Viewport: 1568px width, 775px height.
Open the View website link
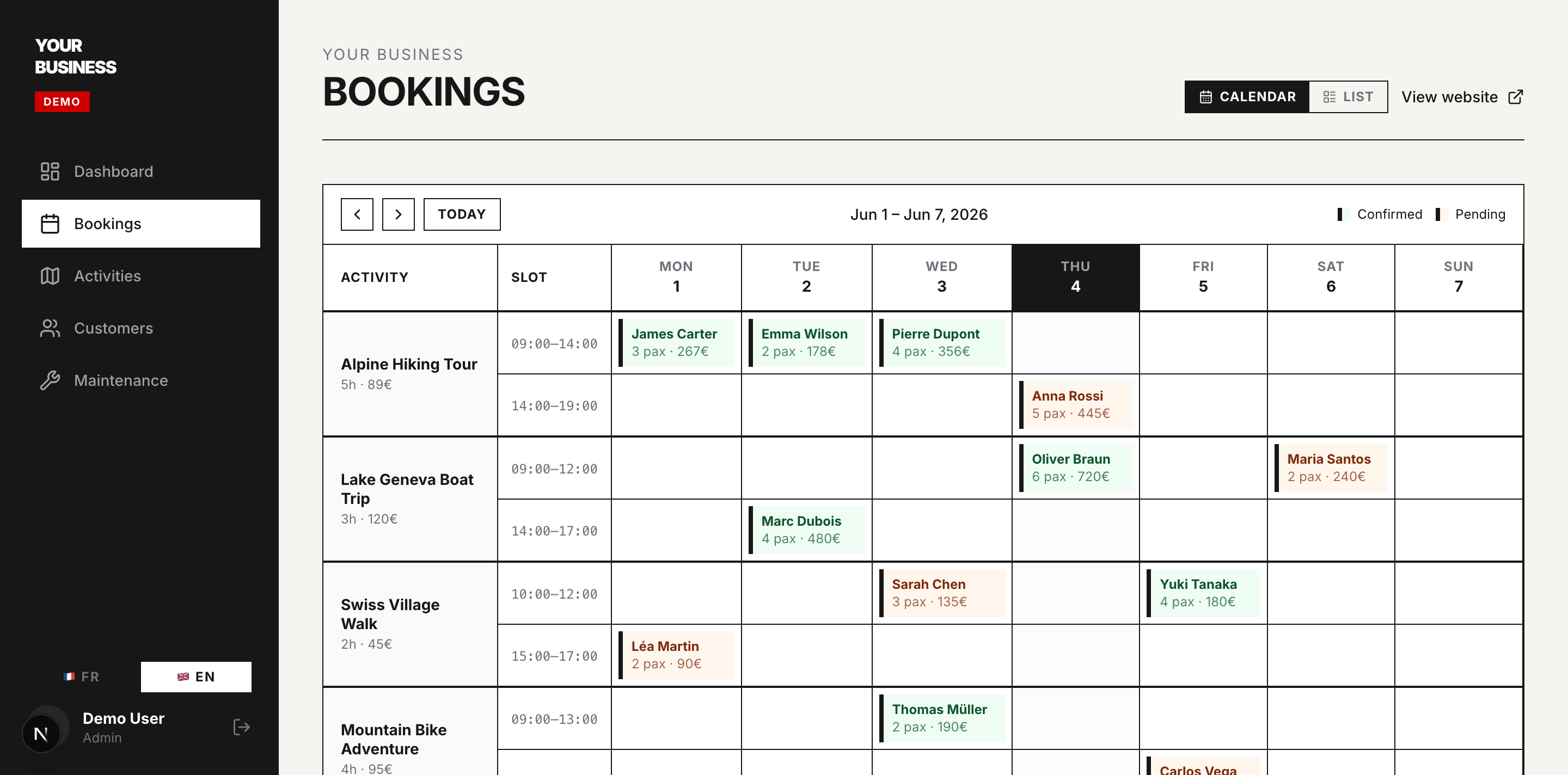click(1462, 97)
